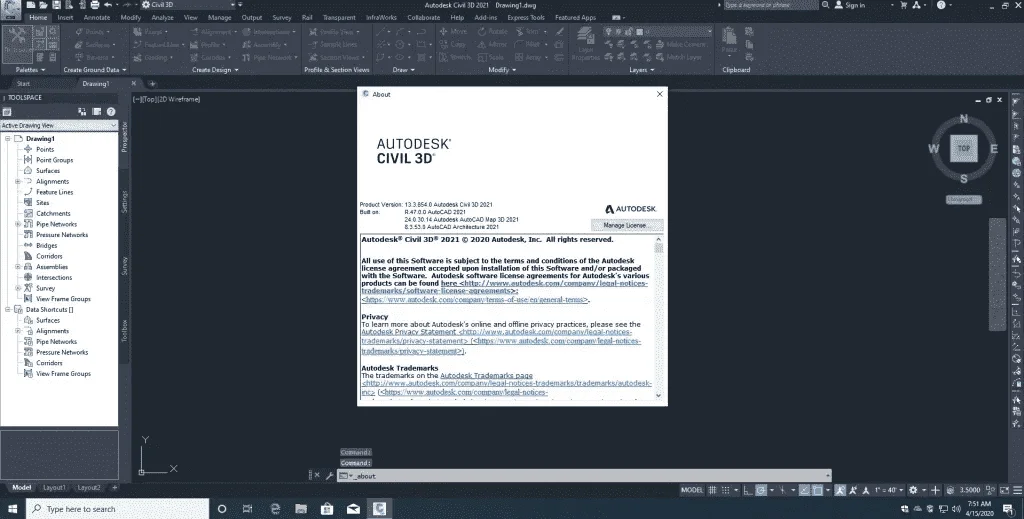The width and height of the screenshot is (1024, 519).
Task: Click the TOP face of the ViewCube
Action: point(964,148)
